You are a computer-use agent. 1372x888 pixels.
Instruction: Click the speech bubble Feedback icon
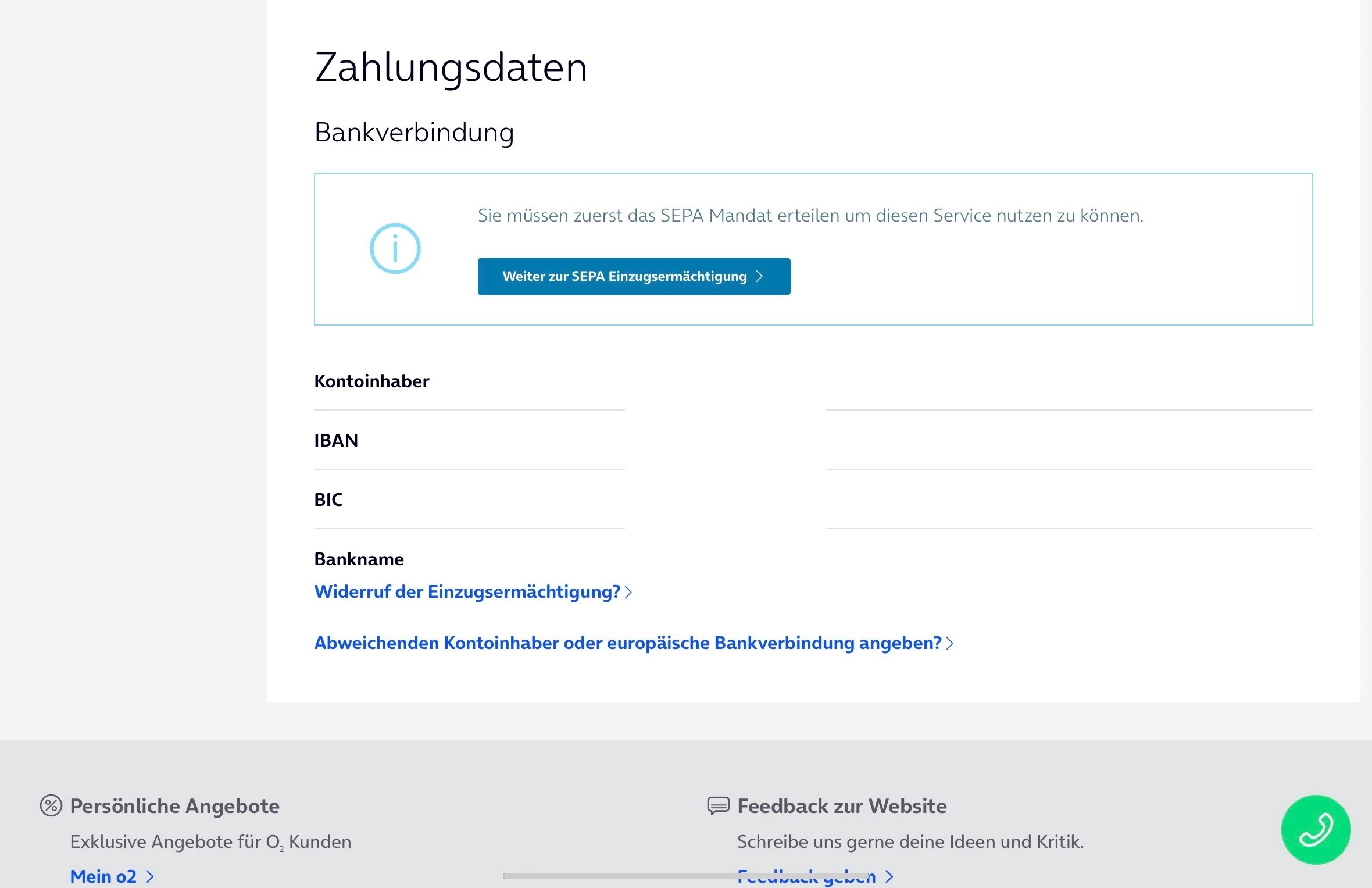(x=718, y=806)
